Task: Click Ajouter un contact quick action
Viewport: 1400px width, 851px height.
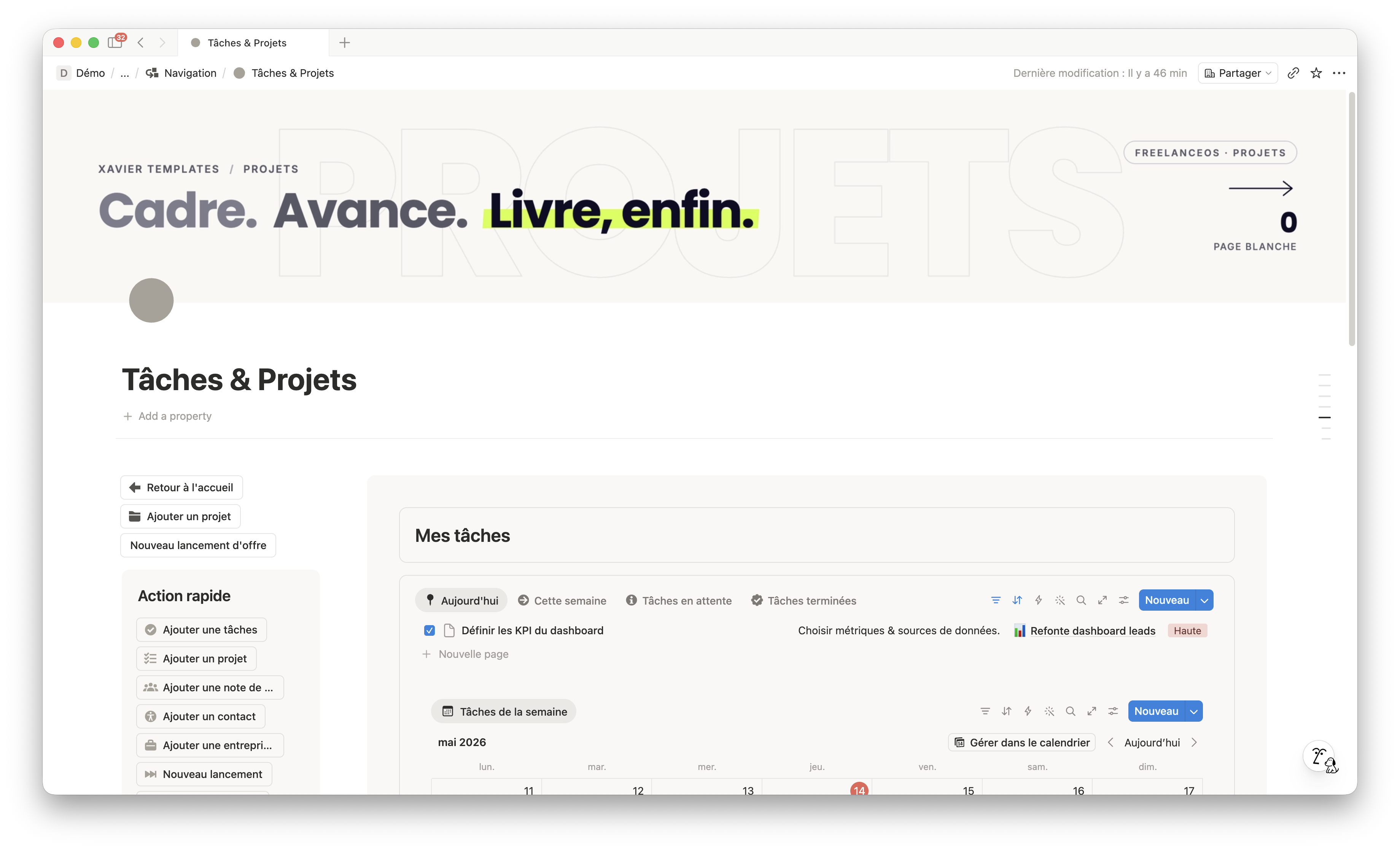Action: pyautogui.click(x=201, y=716)
